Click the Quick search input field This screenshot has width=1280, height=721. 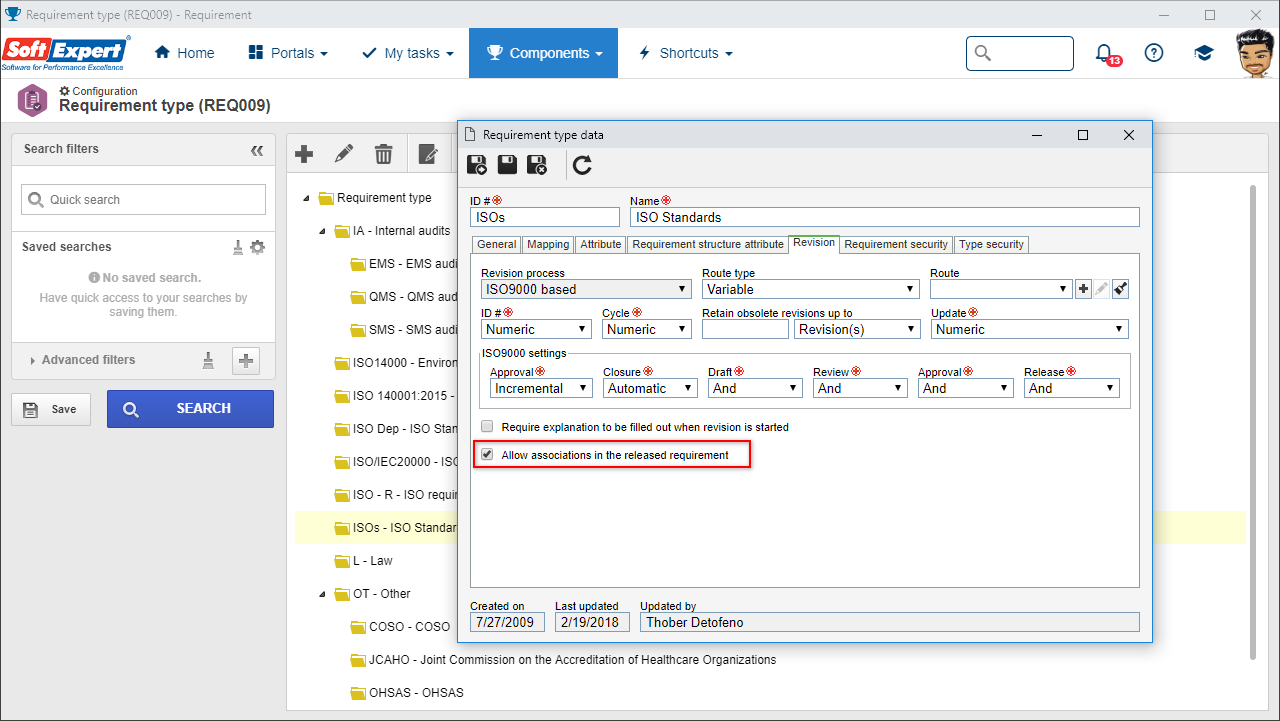pyautogui.click(x=144, y=200)
